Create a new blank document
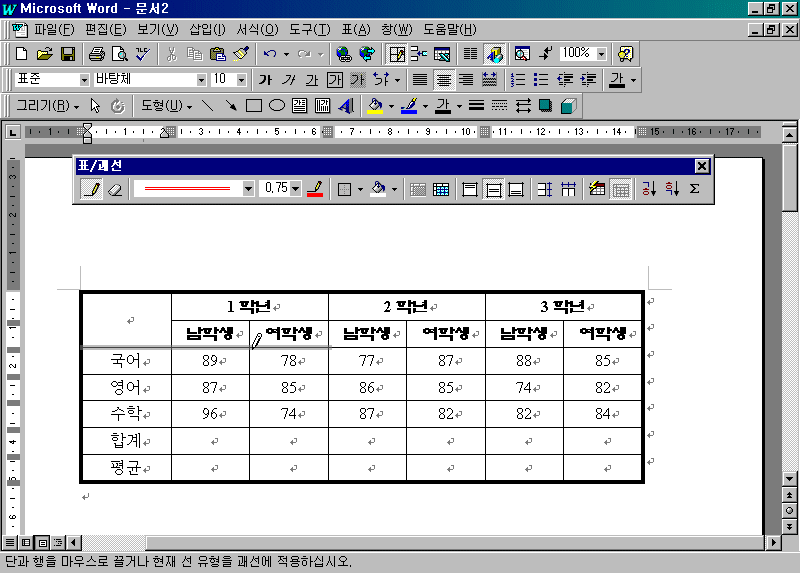Viewport: 800px width, 573px height. [x=21, y=54]
